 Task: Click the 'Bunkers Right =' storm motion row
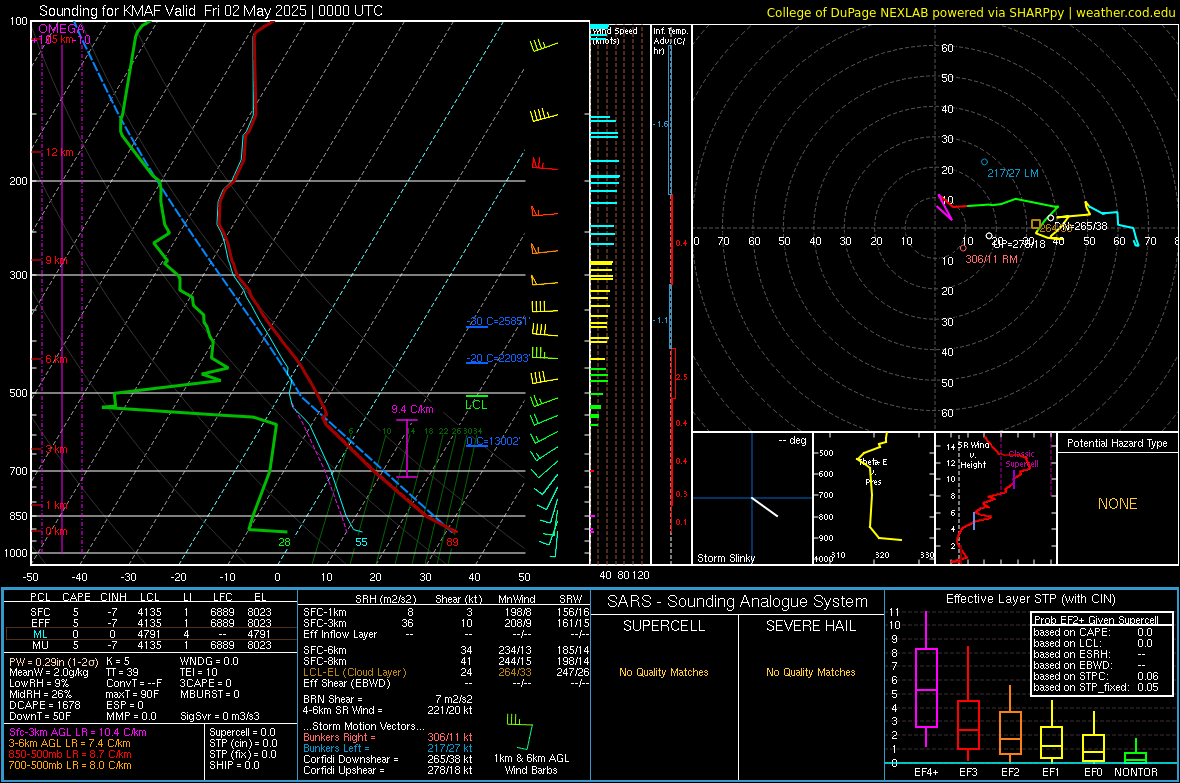tap(388, 738)
